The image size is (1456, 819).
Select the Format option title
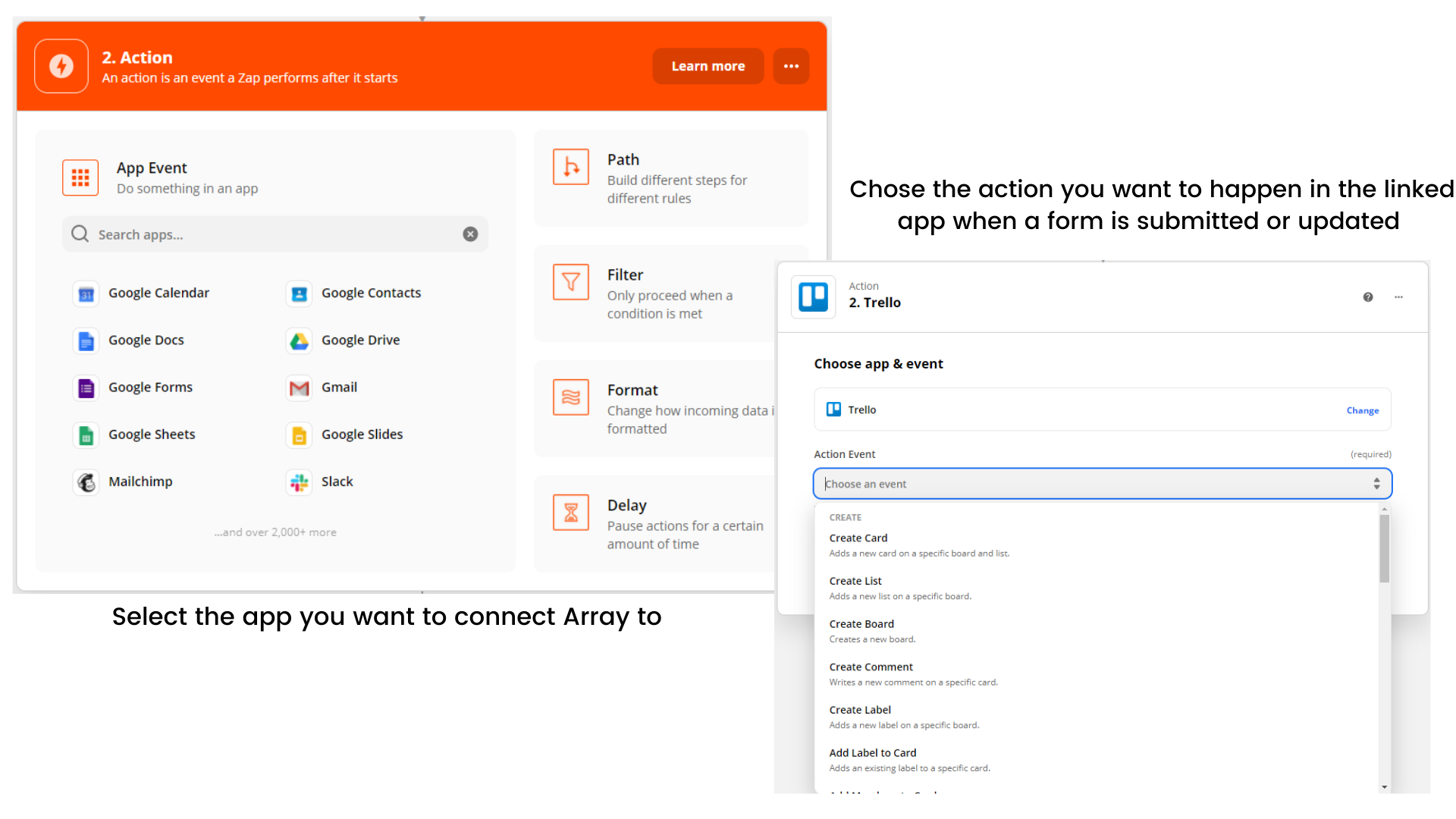[632, 391]
